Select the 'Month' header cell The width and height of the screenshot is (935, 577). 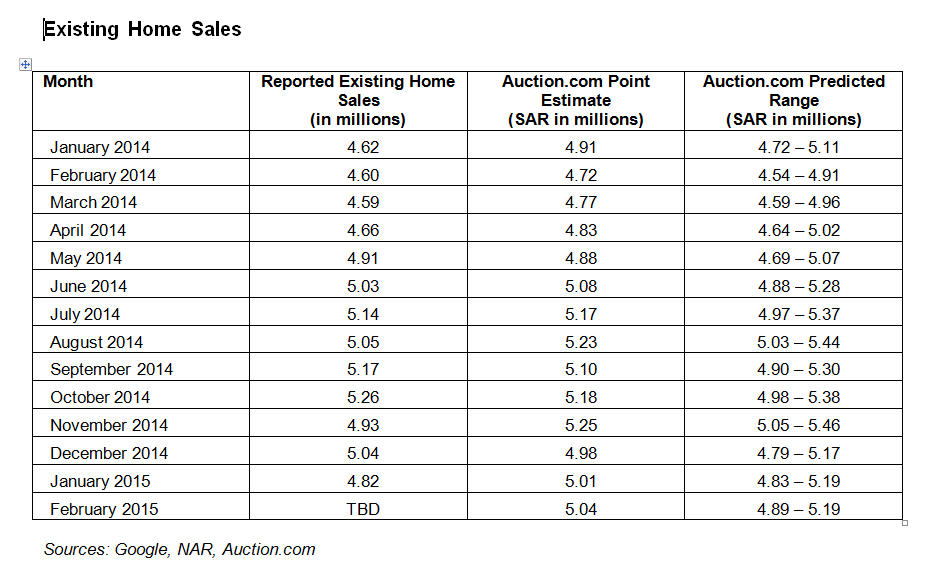[68, 82]
